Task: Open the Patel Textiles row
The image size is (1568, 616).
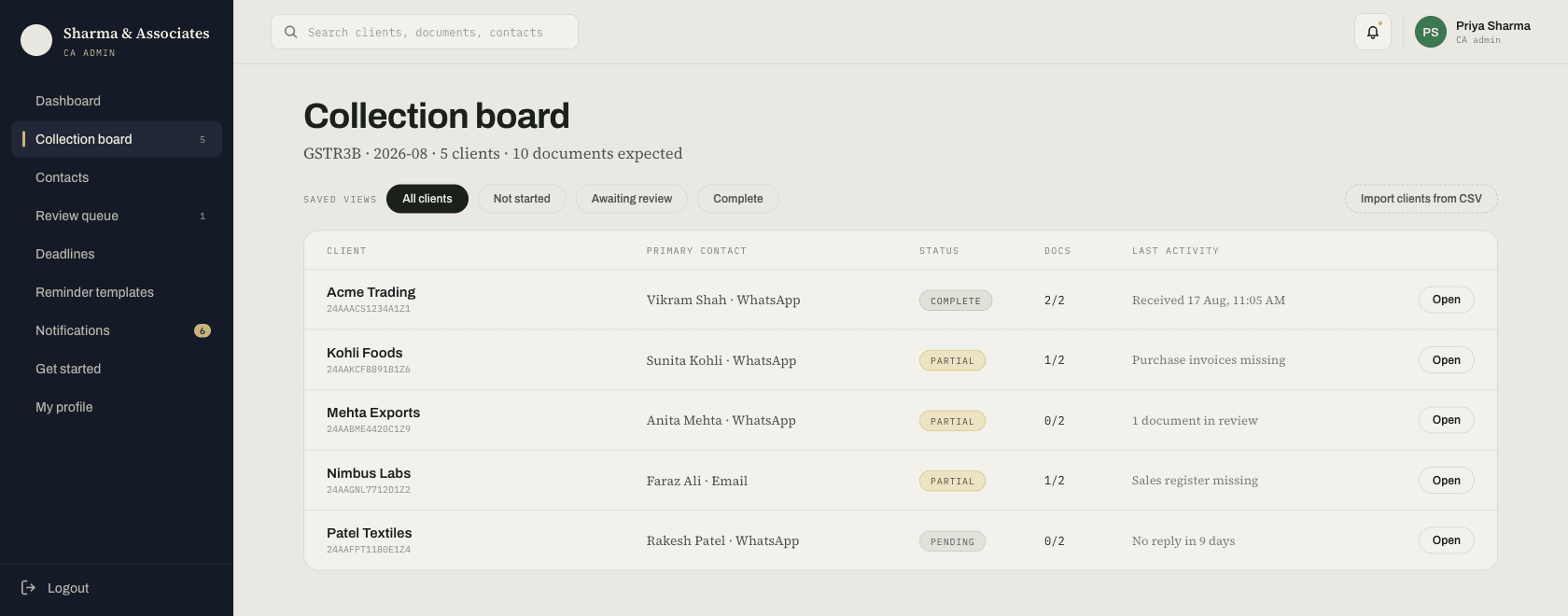Action: tap(1447, 540)
